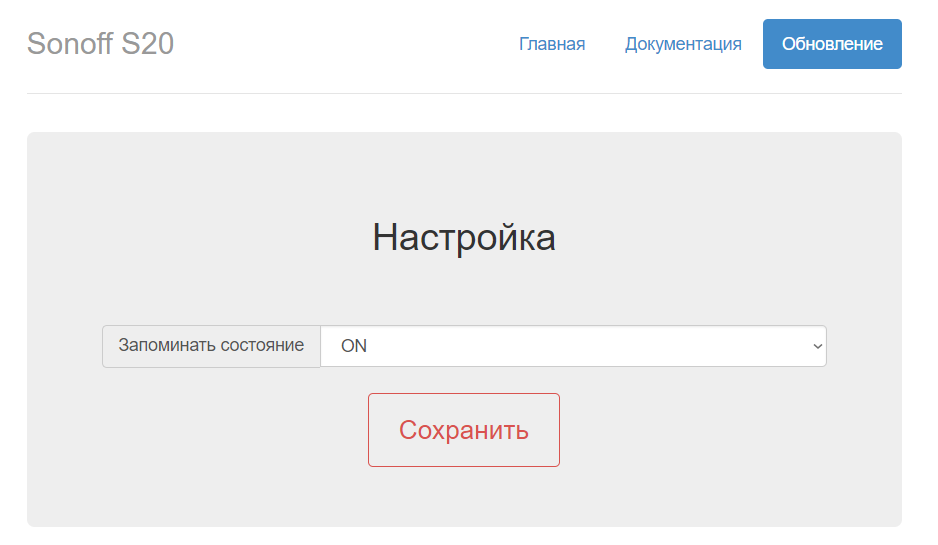The width and height of the screenshot is (938, 545).
Task: Open the Sonoff S20 brand link
Action: click(x=100, y=44)
